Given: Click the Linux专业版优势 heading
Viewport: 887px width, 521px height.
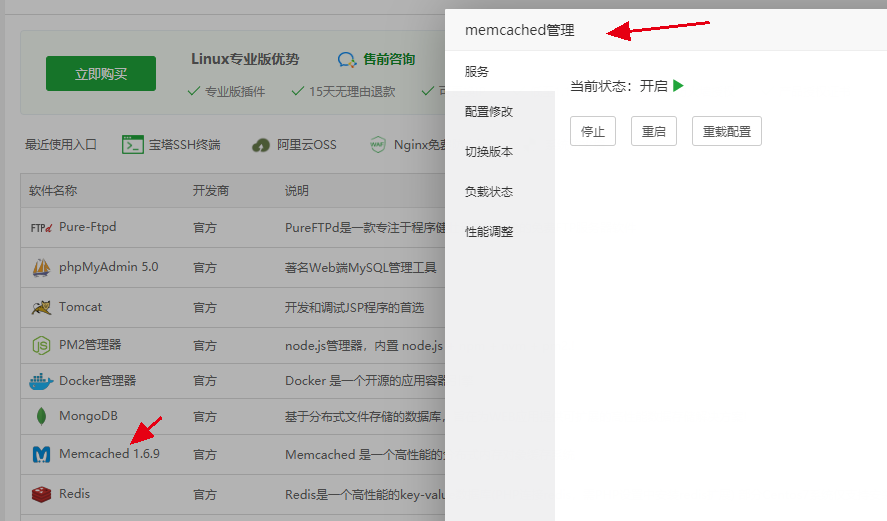Looking at the screenshot, I should point(245,59).
